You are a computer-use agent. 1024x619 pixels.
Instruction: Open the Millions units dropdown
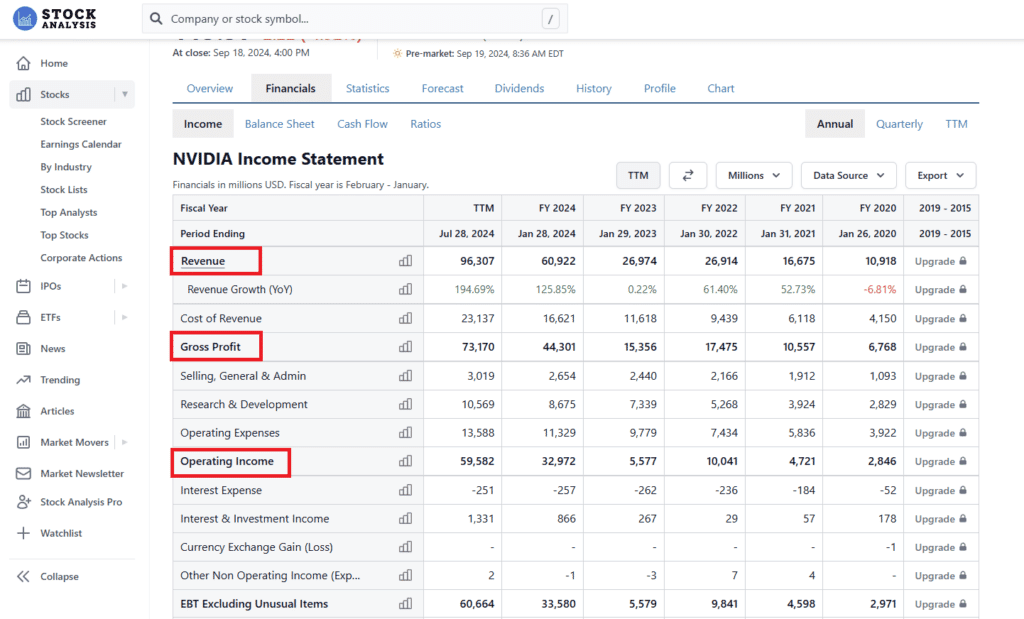[754, 175]
